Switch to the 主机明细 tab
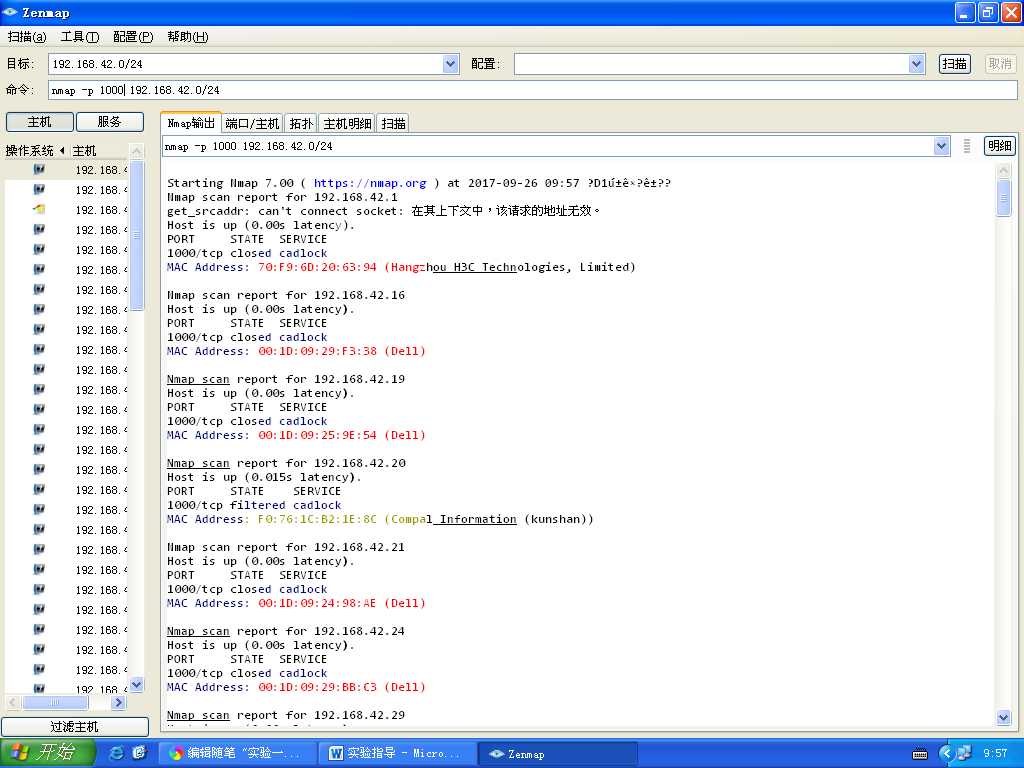Image resolution: width=1024 pixels, height=768 pixels. [347, 123]
